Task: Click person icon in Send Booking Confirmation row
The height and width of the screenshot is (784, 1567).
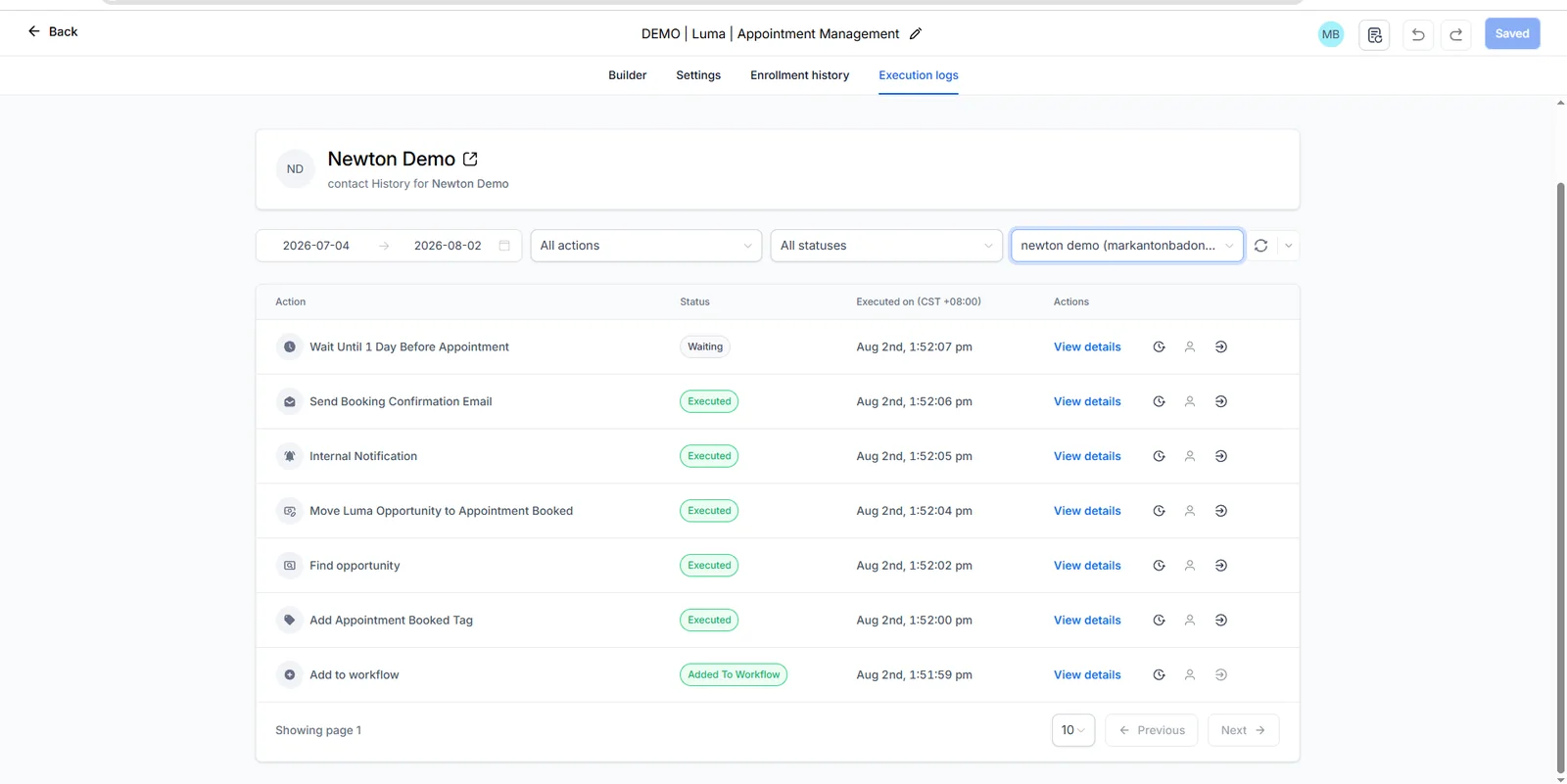Action: [x=1190, y=402]
